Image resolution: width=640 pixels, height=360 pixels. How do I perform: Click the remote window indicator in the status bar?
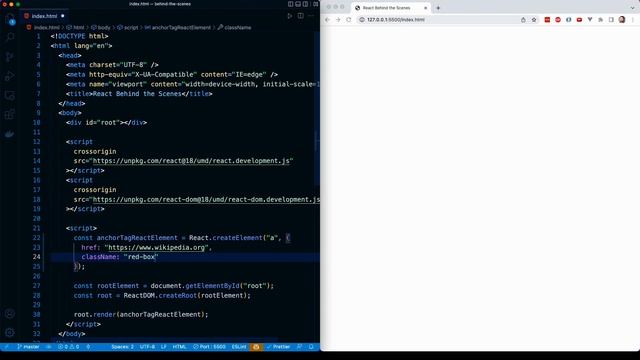tap(6, 347)
